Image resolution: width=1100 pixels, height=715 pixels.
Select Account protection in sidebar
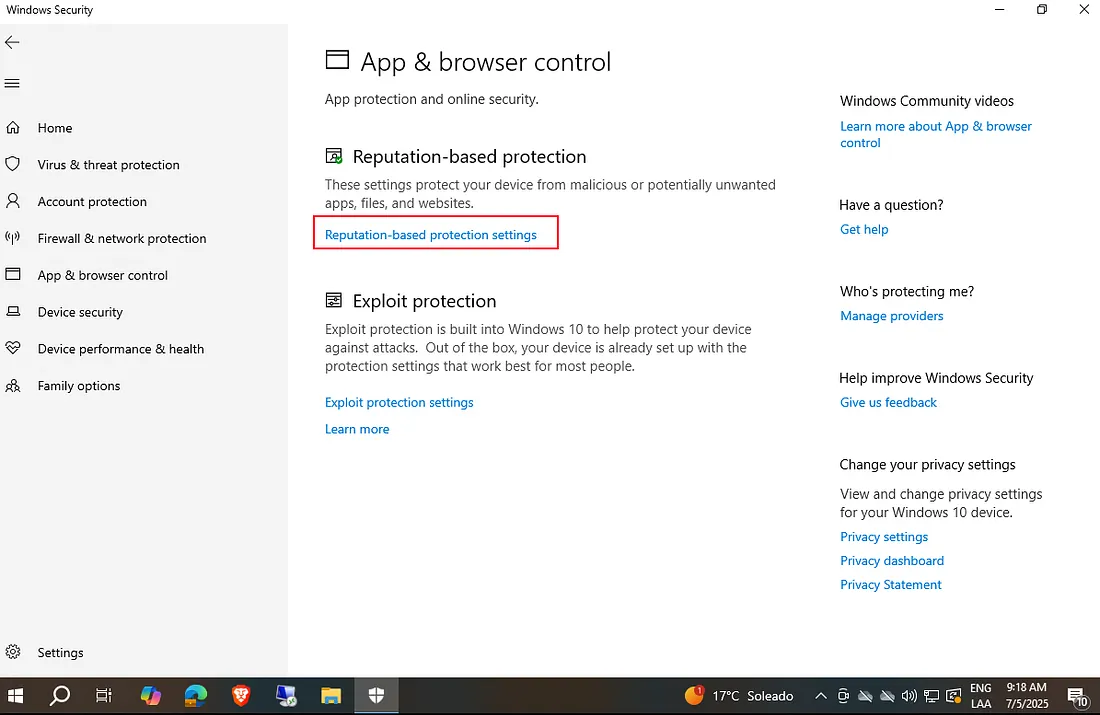(92, 201)
